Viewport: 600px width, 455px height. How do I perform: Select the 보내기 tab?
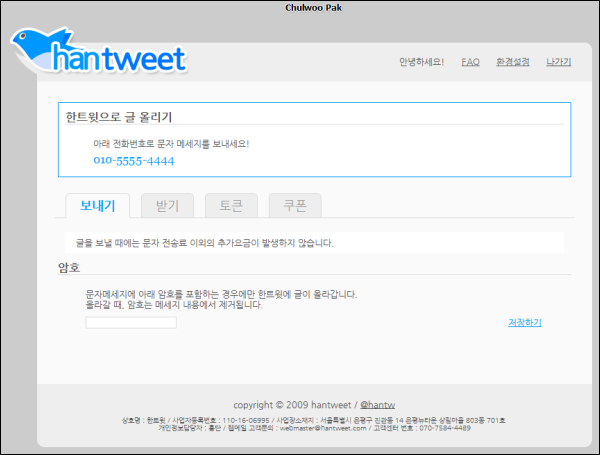click(x=98, y=206)
